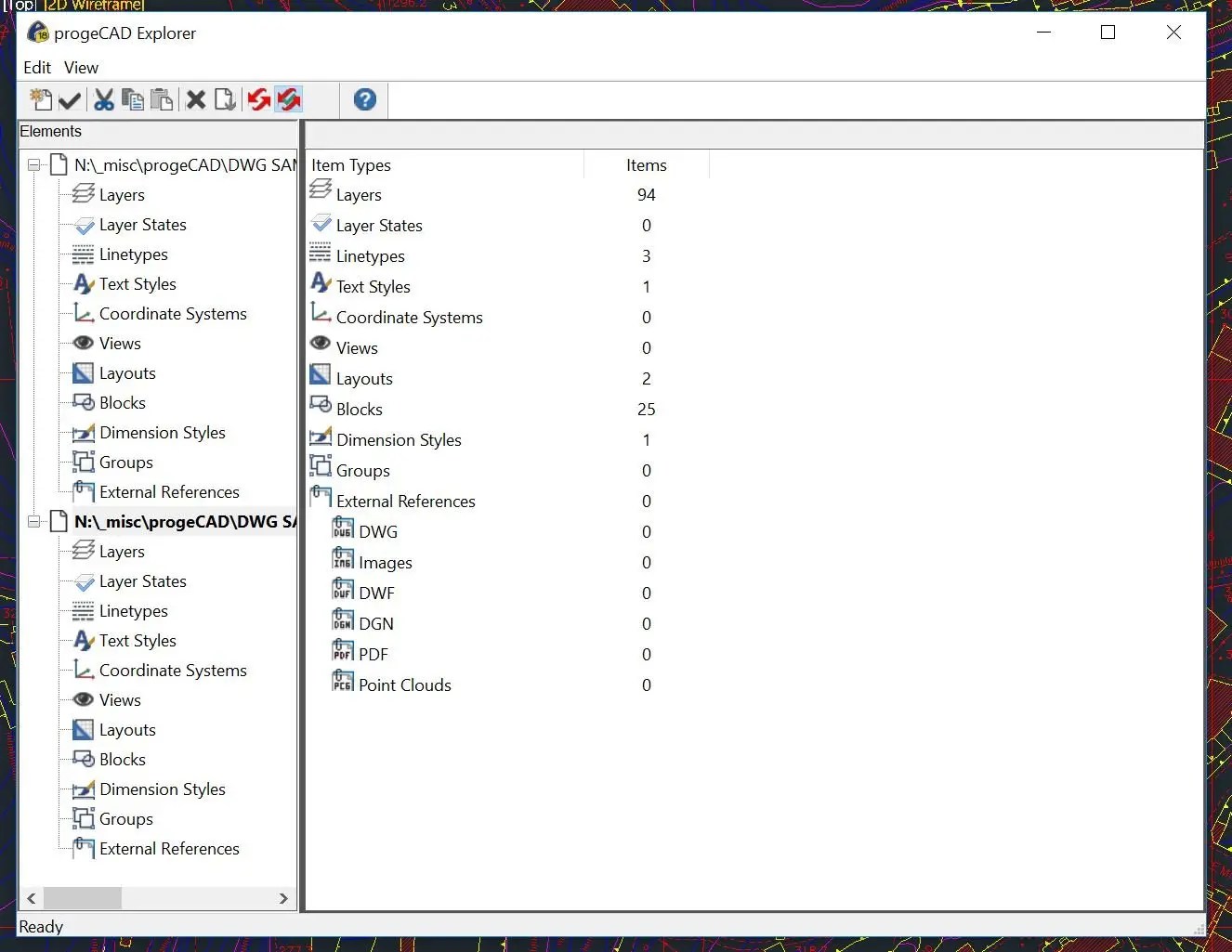The width and height of the screenshot is (1232, 952).
Task: Select Text Styles under the non-bold drawing
Action: click(x=138, y=284)
